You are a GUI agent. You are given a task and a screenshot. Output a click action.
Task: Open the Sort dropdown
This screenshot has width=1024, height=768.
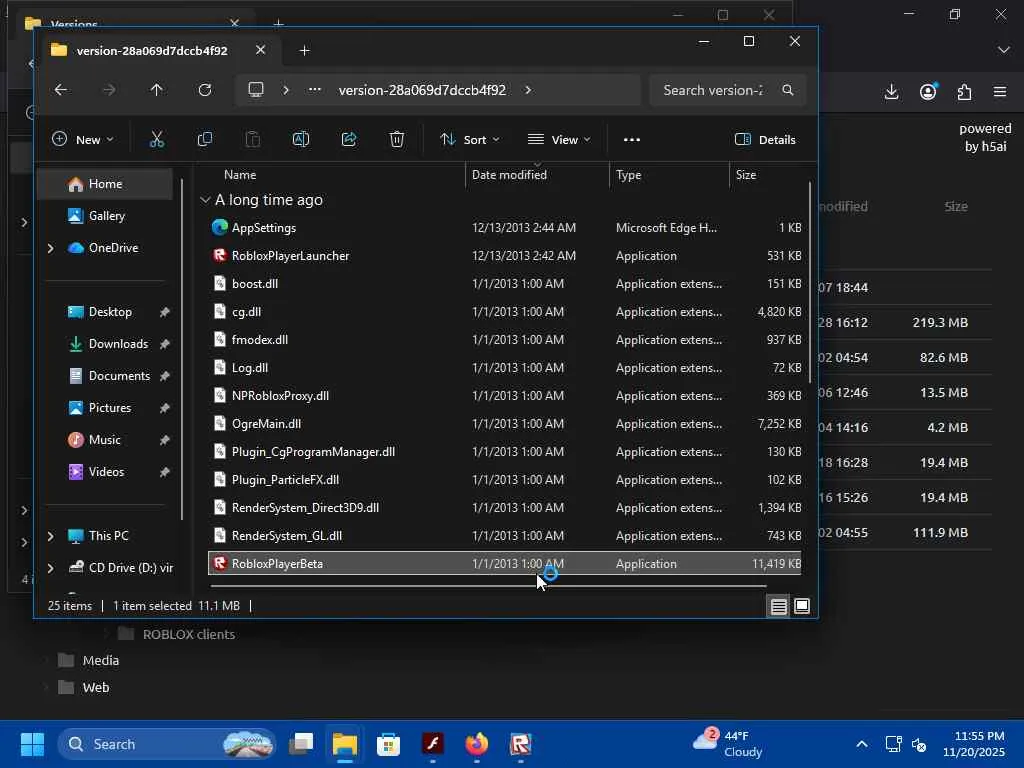(469, 139)
